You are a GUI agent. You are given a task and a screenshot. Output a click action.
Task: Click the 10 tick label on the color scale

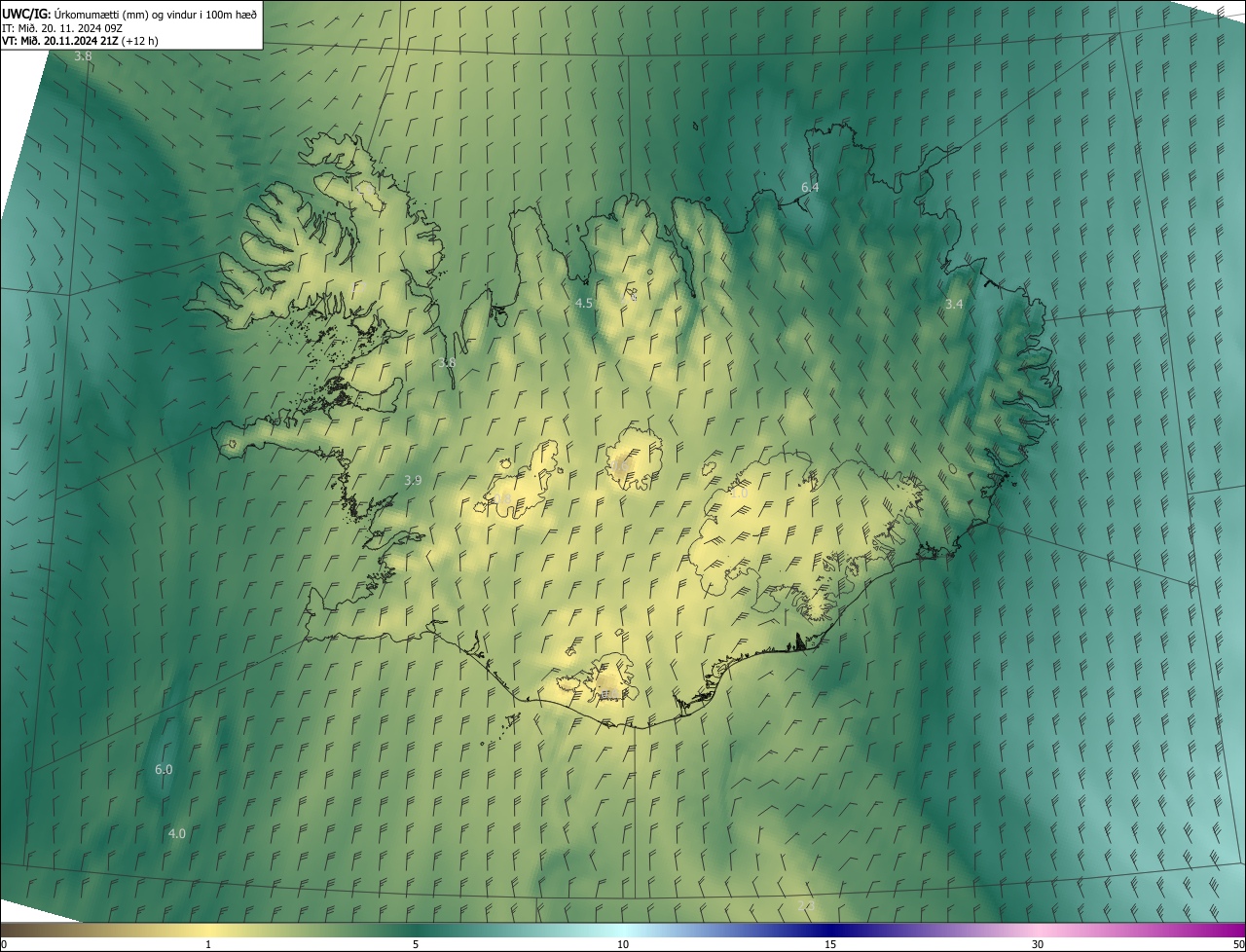tap(623, 945)
